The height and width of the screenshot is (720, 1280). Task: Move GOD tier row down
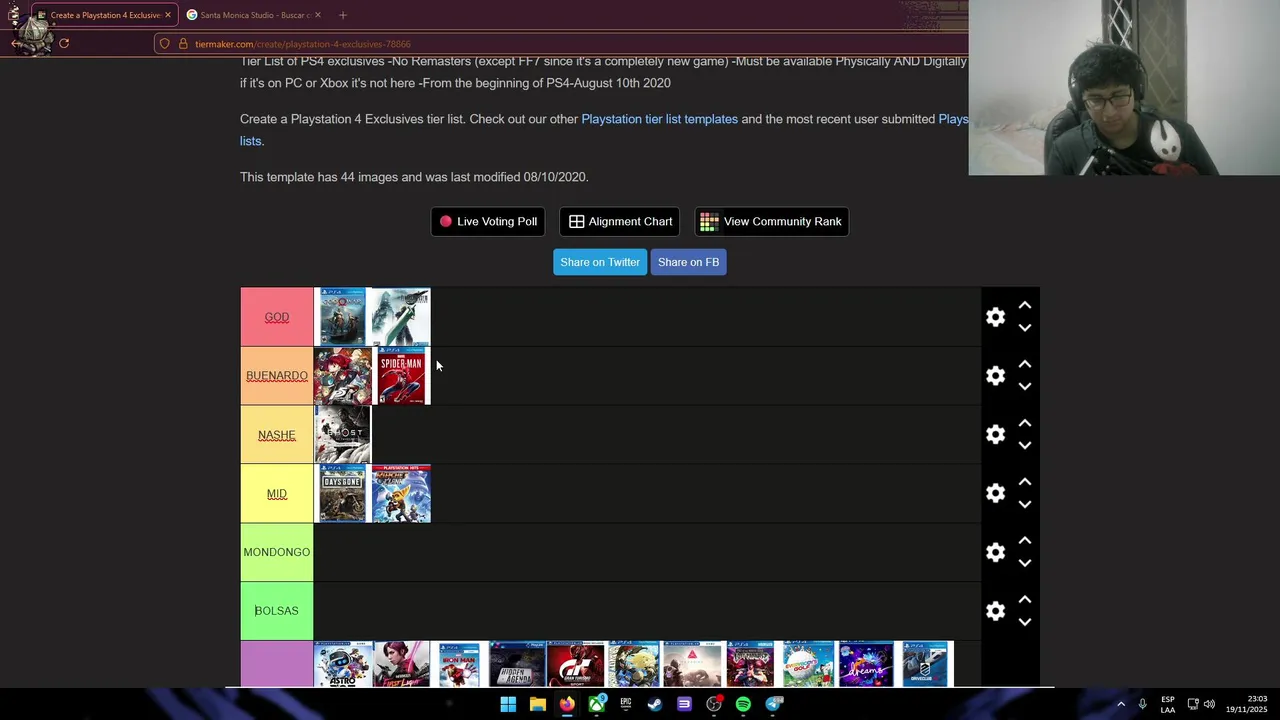click(x=1025, y=328)
